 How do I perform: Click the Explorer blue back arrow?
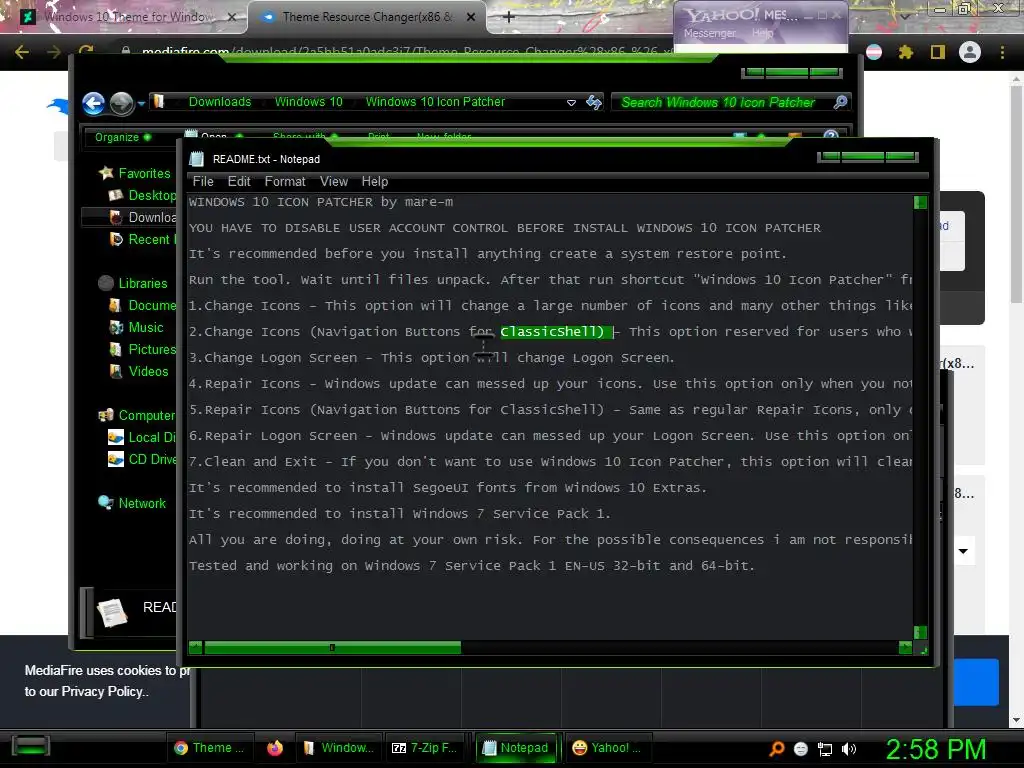tap(93, 103)
